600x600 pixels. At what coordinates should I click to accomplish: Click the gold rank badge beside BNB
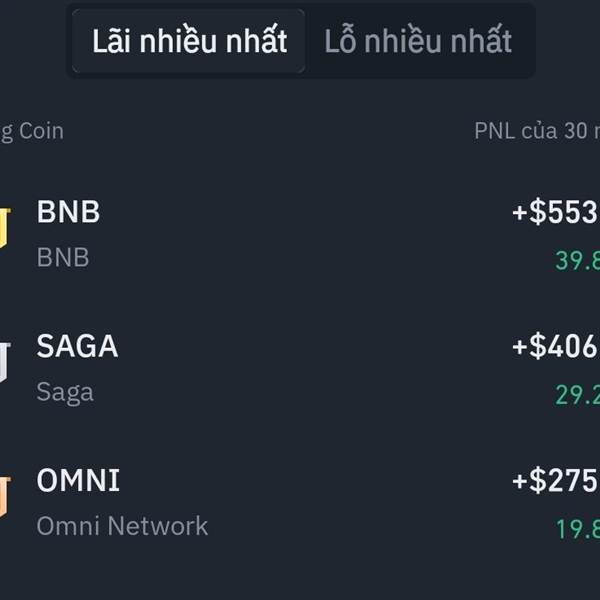tap(5, 228)
